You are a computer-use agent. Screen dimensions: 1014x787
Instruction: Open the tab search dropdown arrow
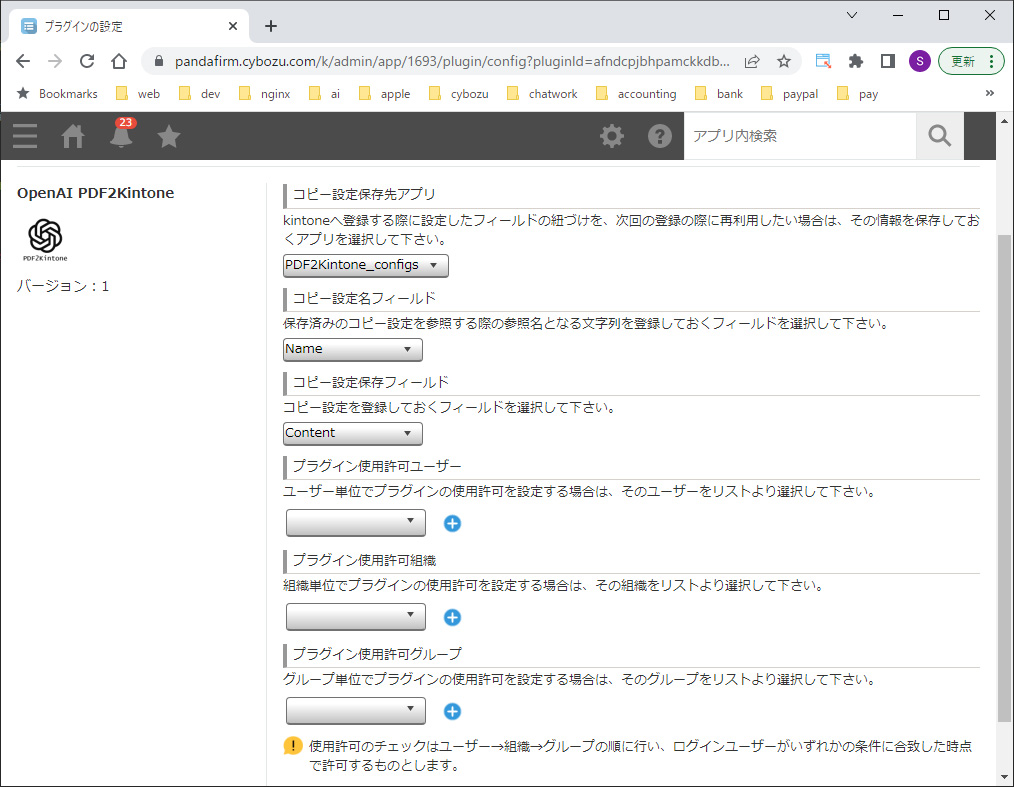point(852,15)
